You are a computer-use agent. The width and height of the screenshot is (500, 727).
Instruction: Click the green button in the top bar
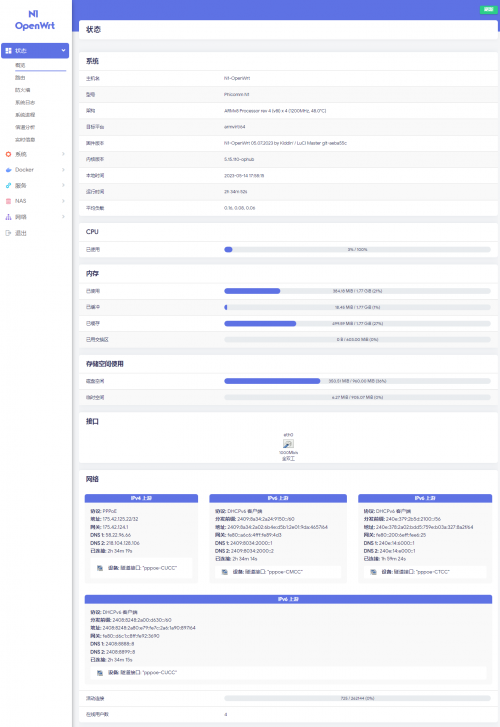tap(488, 9)
